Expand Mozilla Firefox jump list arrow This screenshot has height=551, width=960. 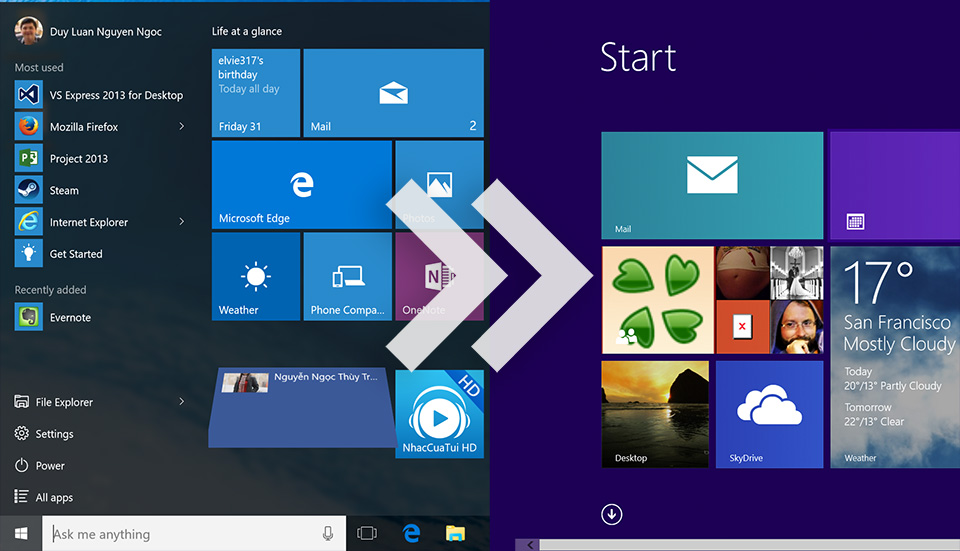181,126
